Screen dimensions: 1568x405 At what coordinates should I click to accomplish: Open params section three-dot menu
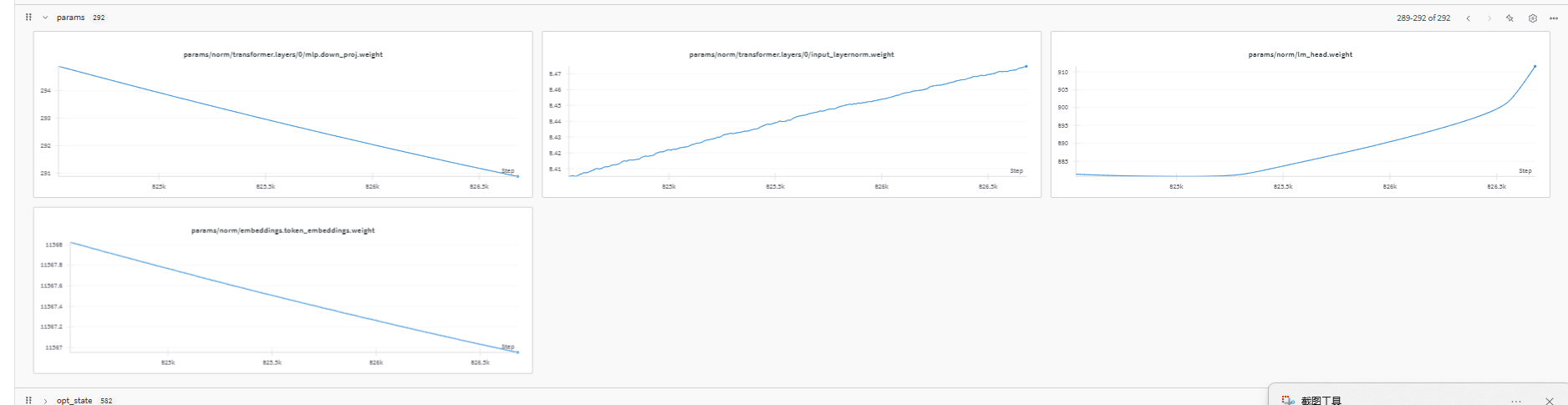point(1554,18)
